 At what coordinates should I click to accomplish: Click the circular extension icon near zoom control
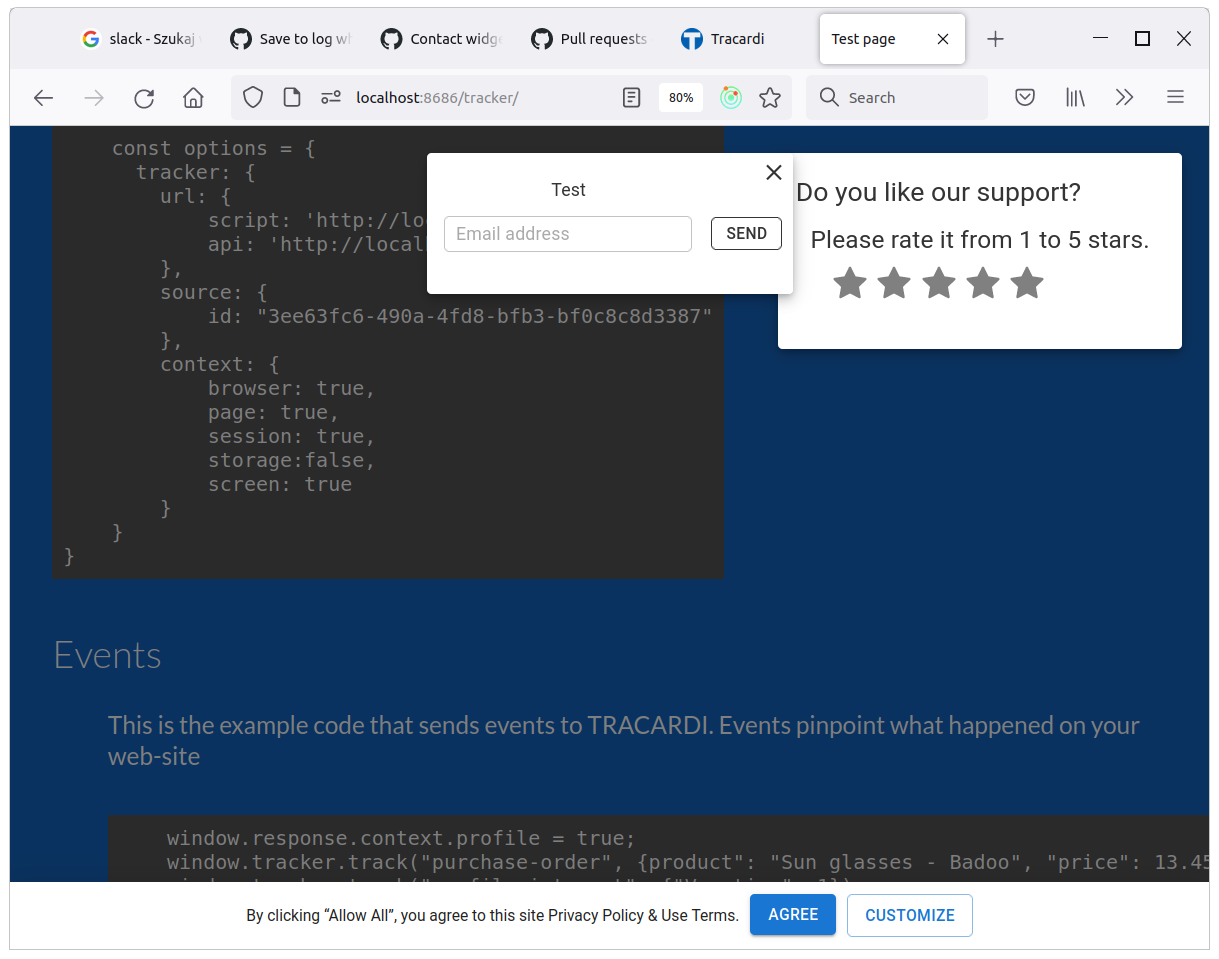click(x=731, y=97)
